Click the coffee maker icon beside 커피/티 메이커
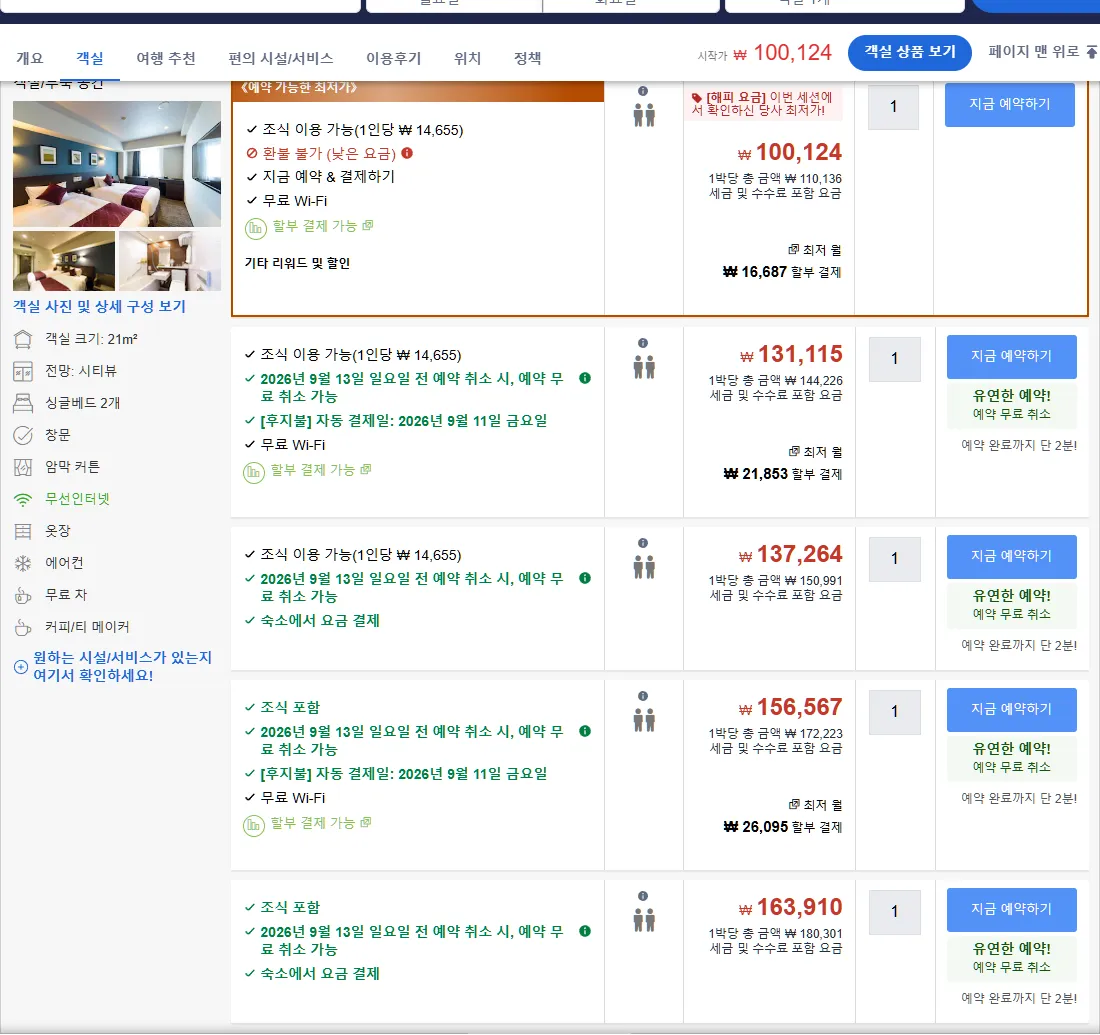This screenshot has height=1035, width=1100. pyautogui.click(x=23, y=627)
